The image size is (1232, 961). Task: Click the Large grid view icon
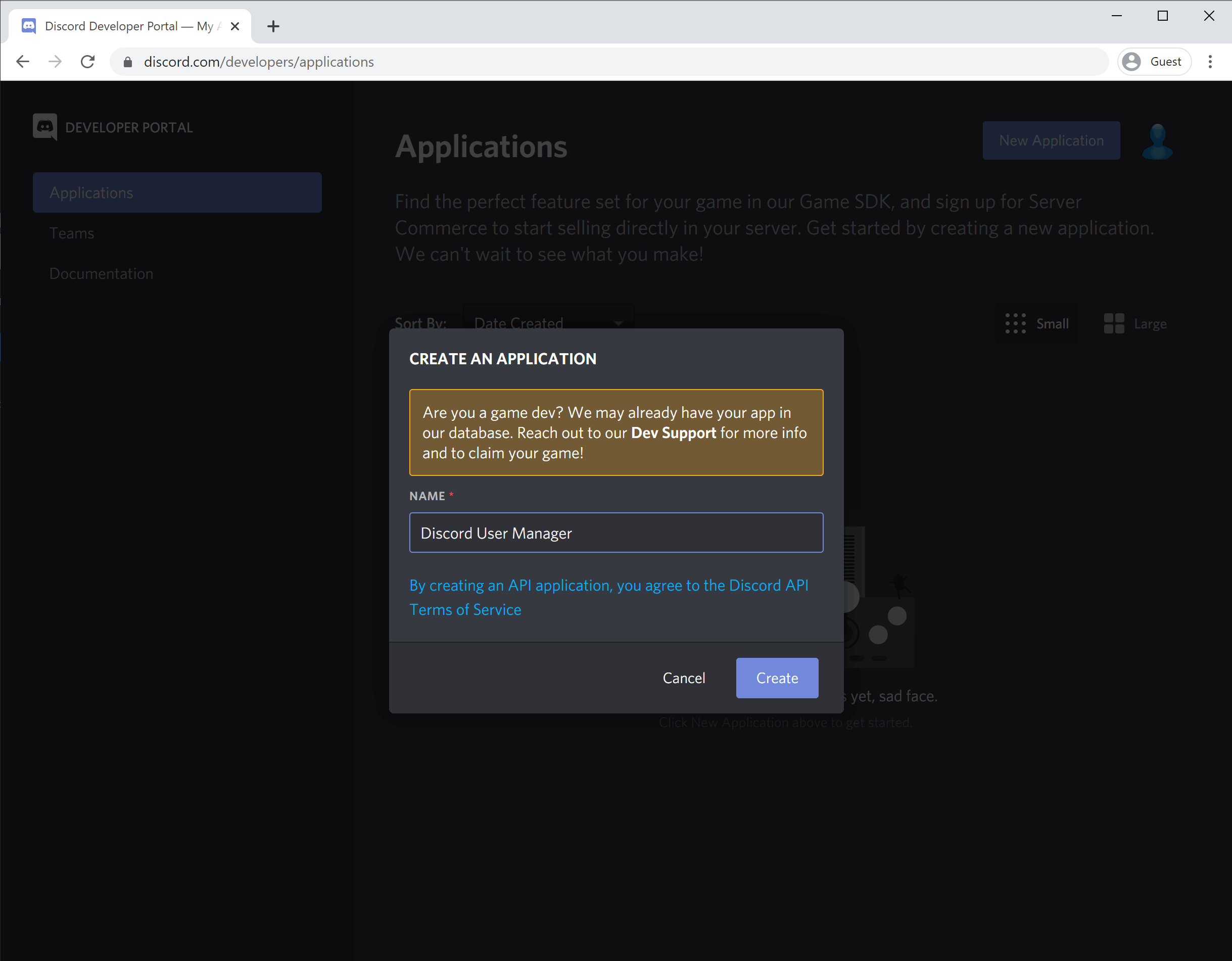[x=1113, y=322]
